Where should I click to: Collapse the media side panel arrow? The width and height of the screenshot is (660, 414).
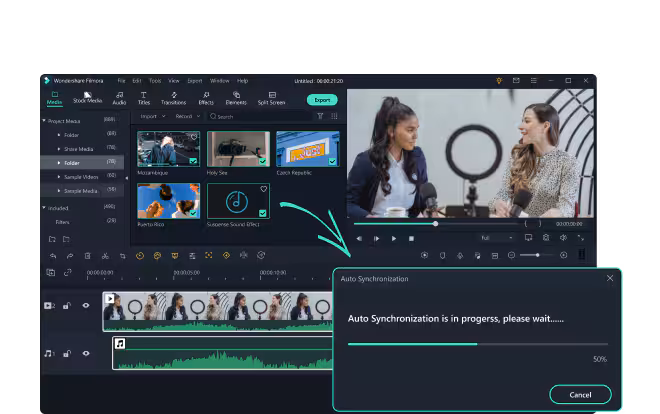[127, 178]
